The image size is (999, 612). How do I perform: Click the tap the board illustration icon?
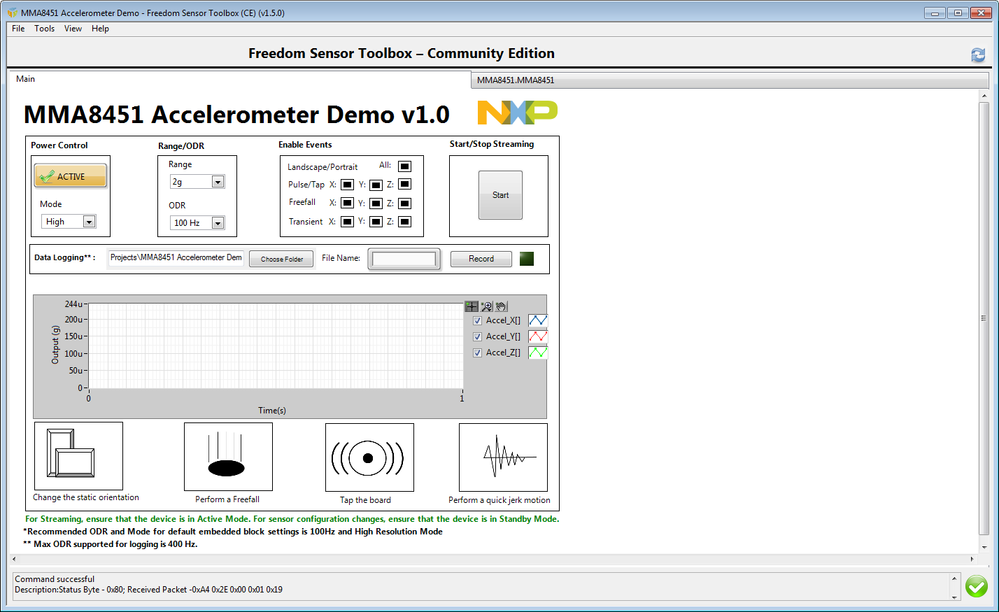click(x=369, y=457)
